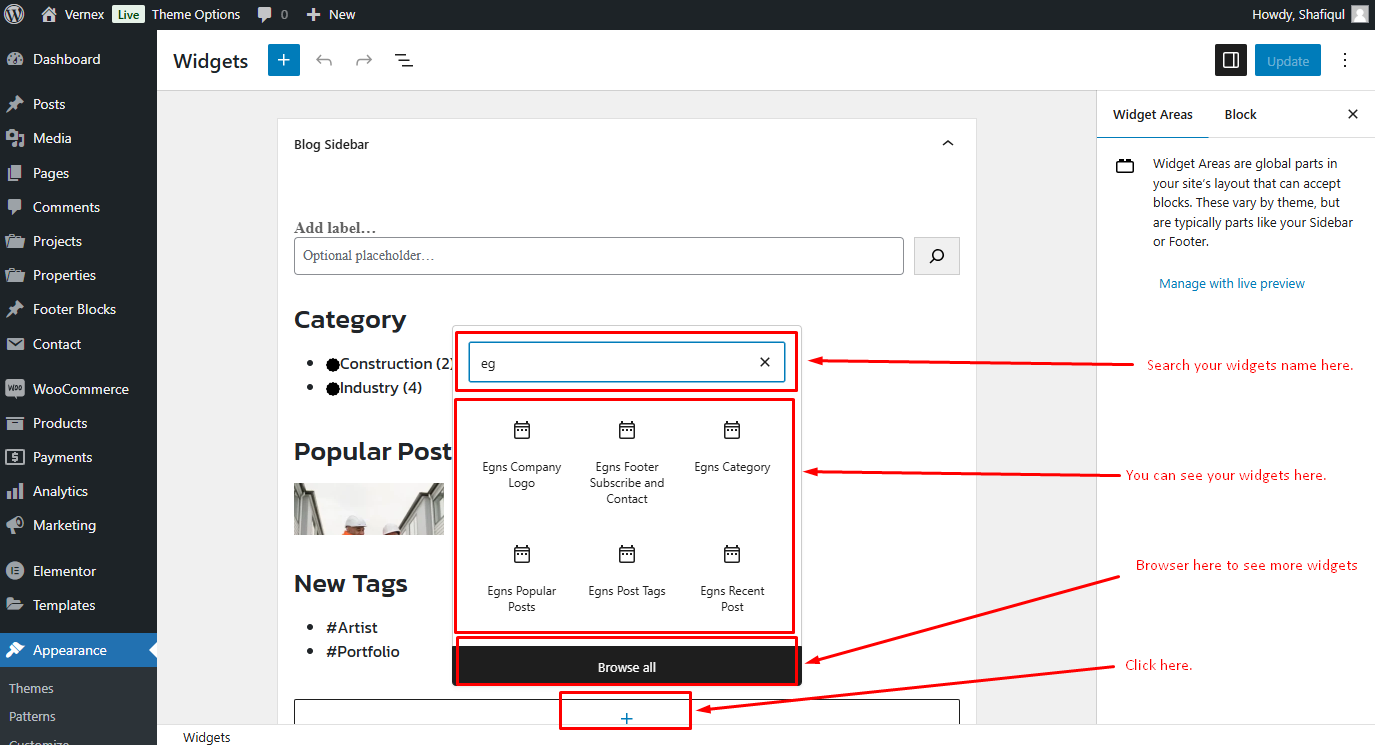Viewport: 1375px width, 745px height.
Task: Insert the Egns Category widget
Action: click(732, 446)
